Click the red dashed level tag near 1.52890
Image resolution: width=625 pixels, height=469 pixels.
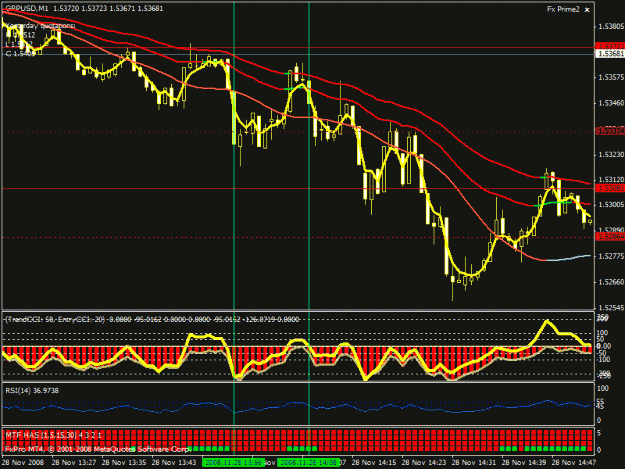click(x=610, y=237)
